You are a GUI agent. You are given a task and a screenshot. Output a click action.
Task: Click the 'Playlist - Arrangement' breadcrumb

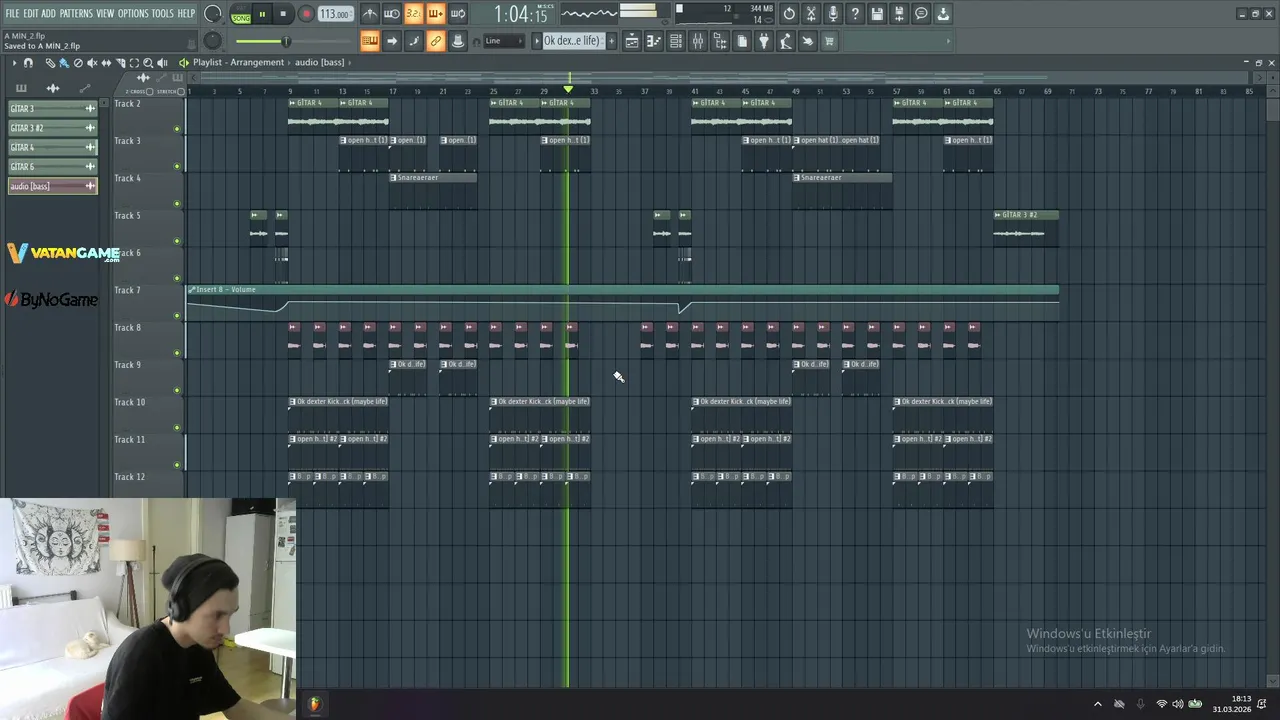click(x=238, y=63)
